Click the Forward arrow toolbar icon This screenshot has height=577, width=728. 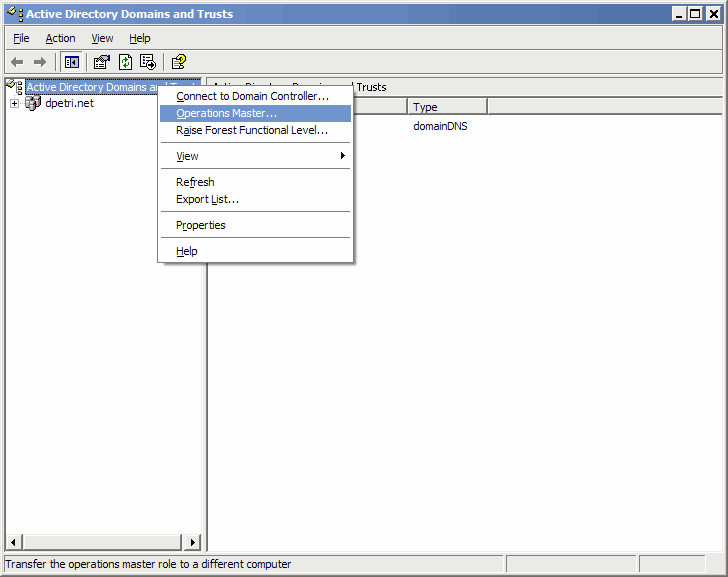click(40, 62)
